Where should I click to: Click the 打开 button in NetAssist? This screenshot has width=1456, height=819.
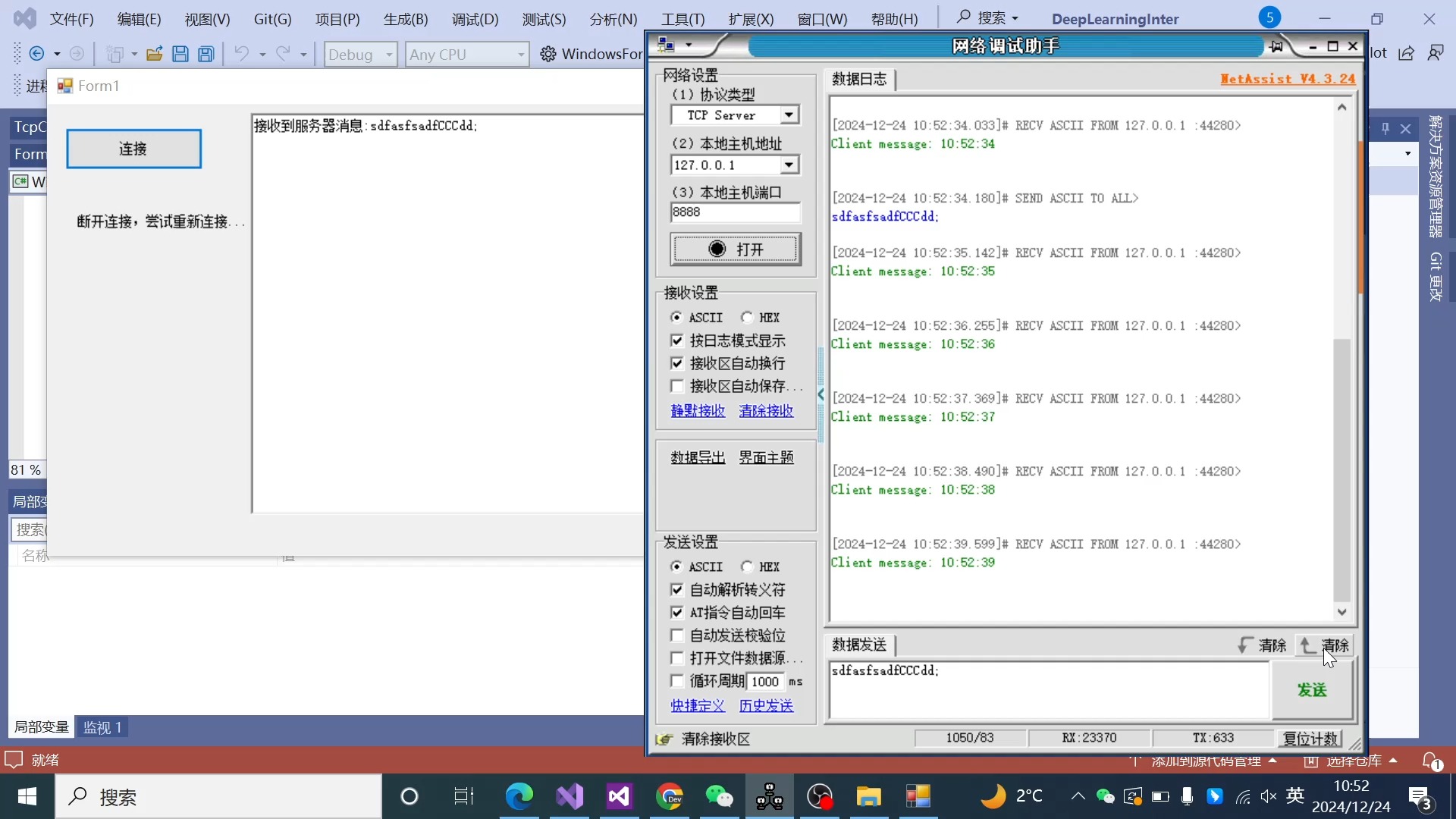(736, 249)
